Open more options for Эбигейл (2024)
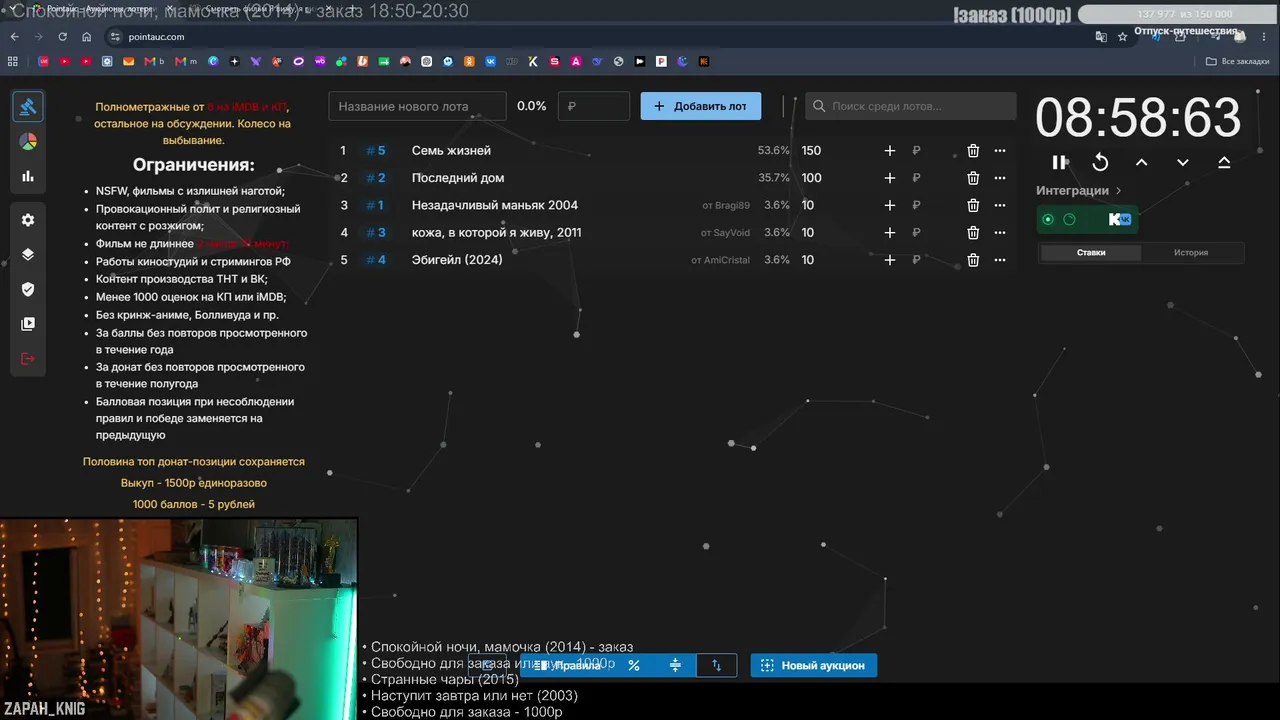The image size is (1280, 720). (1000, 260)
